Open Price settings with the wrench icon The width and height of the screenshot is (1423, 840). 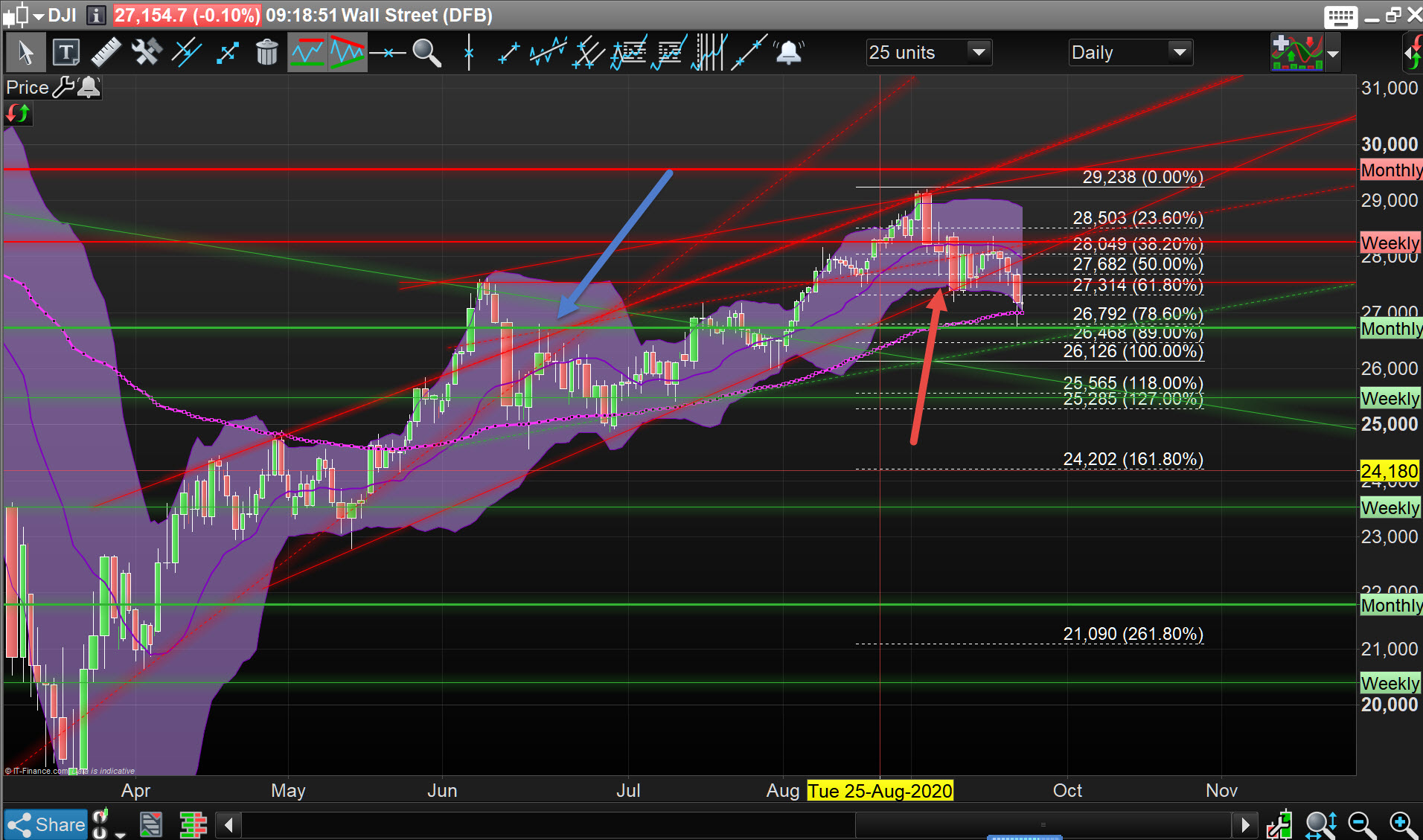click(63, 87)
